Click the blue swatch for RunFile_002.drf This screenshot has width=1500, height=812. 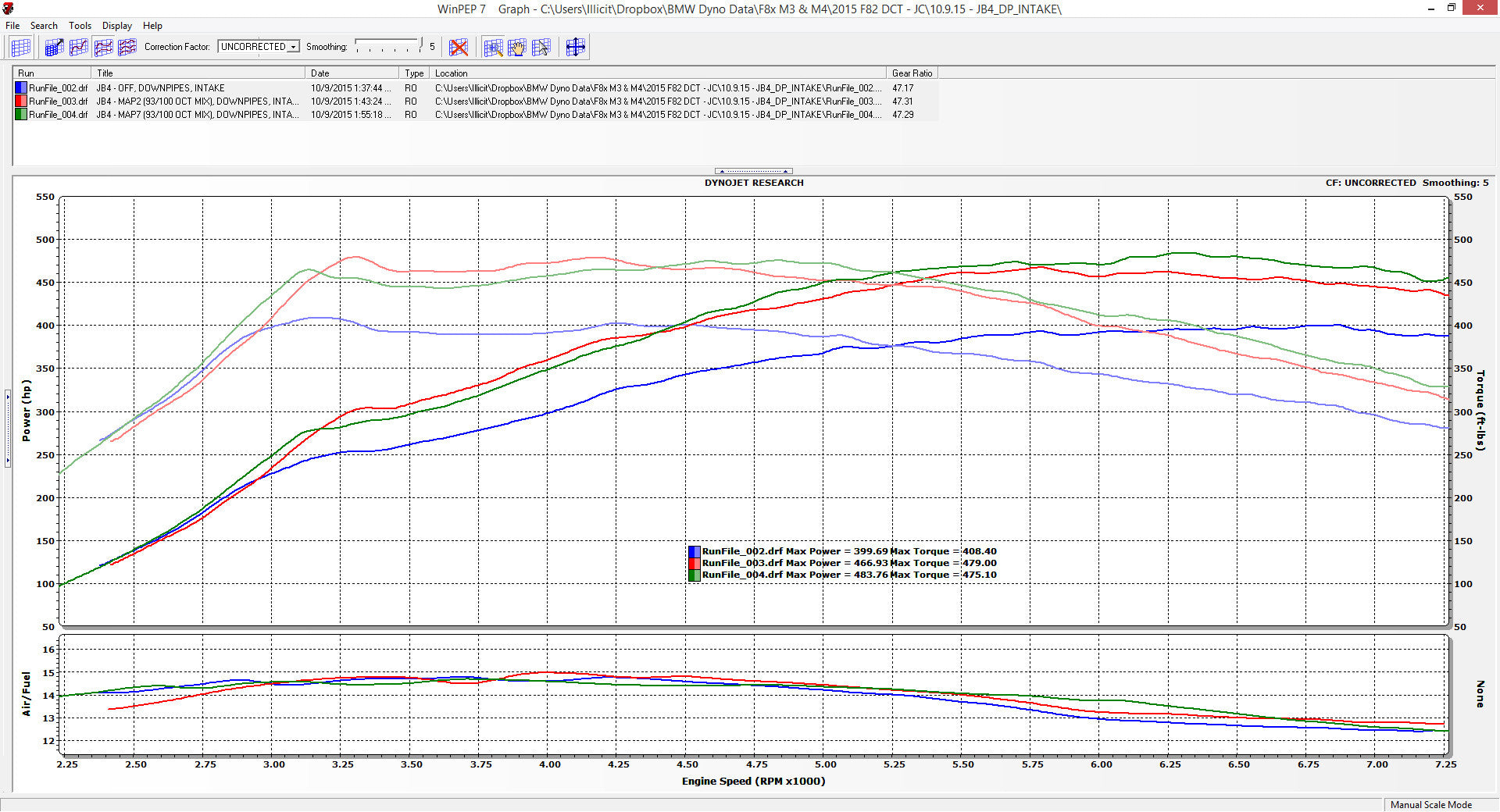click(x=21, y=88)
